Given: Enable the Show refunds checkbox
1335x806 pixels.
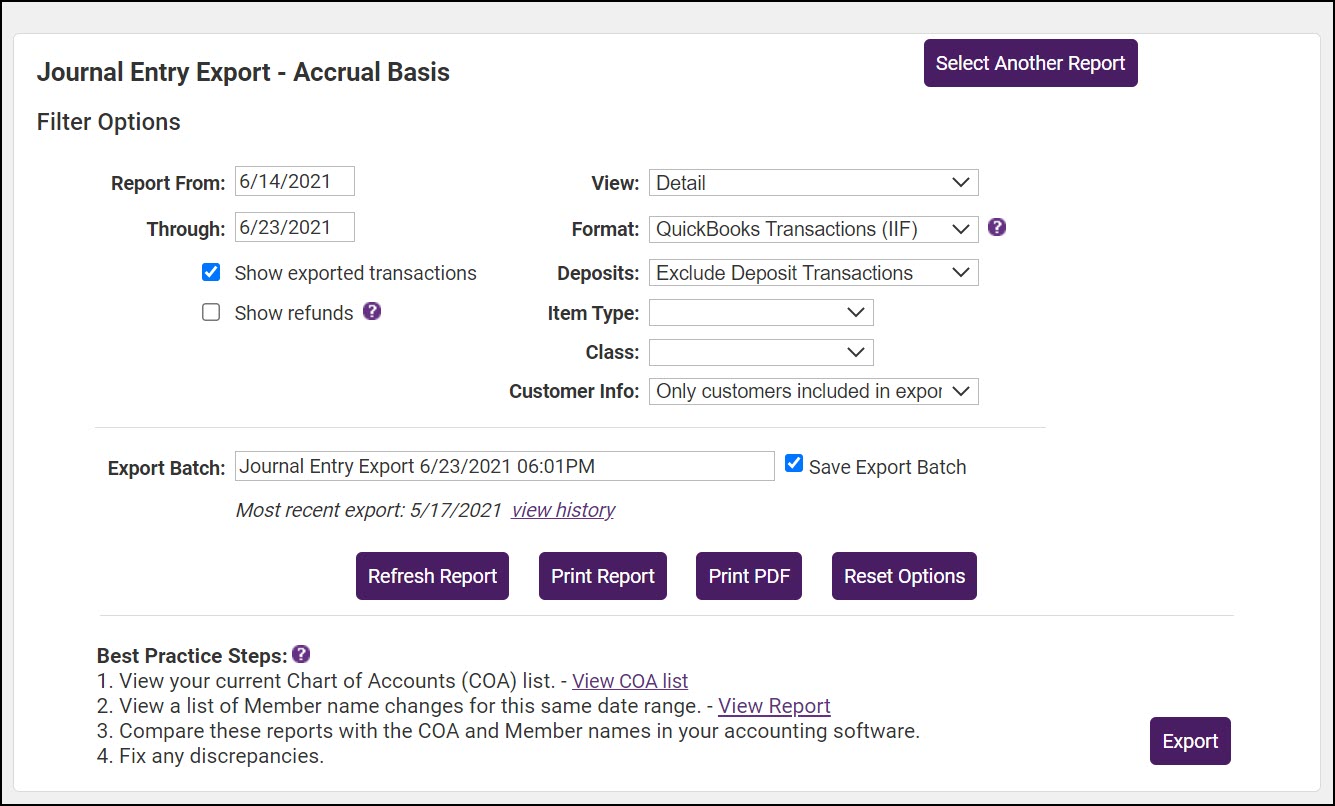Looking at the screenshot, I should (x=211, y=312).
